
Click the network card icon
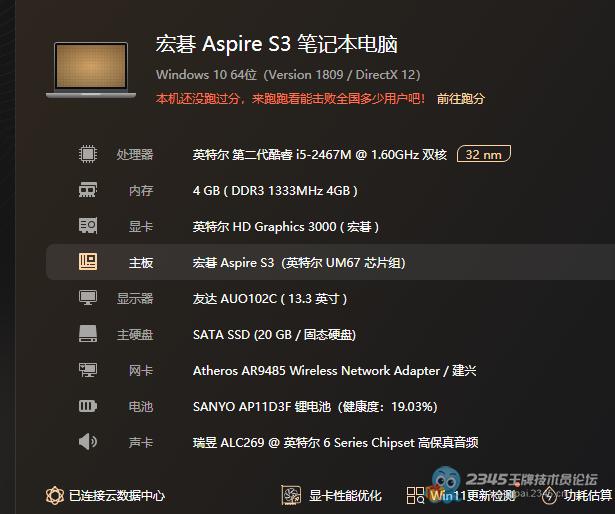(x=88, y=370)
